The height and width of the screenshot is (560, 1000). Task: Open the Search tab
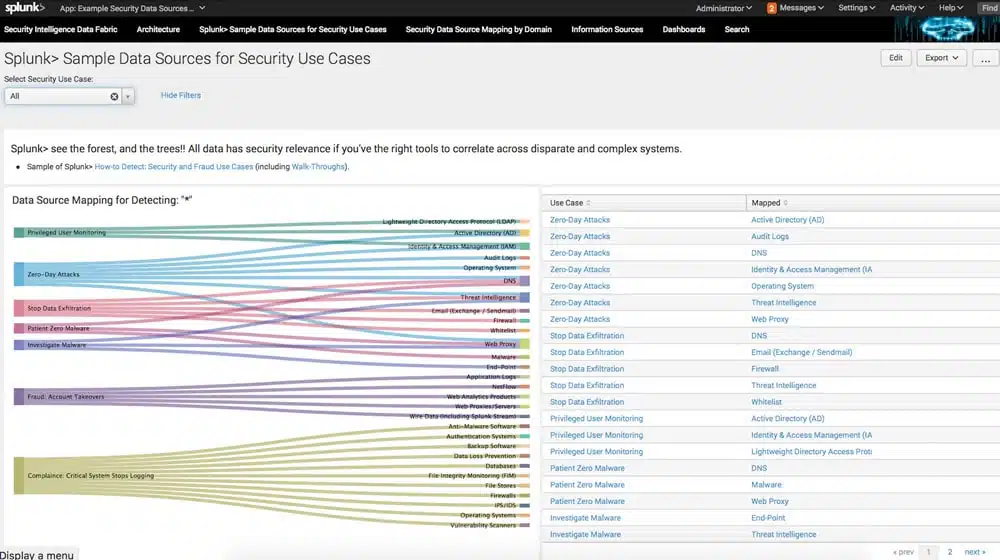737,29
